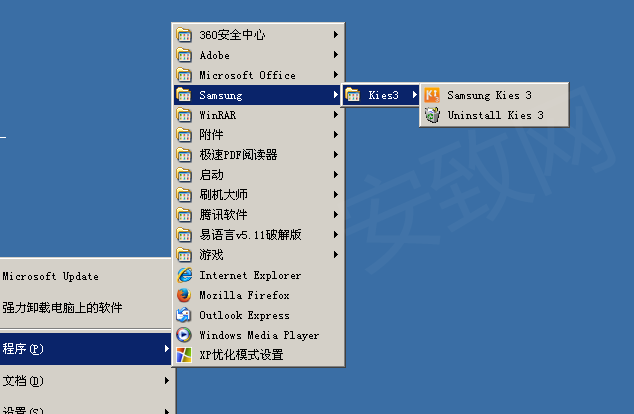This screenshot has width=634, height=414.
Task: Click the 360安全中心 folder icon
Action: [184, 35]
